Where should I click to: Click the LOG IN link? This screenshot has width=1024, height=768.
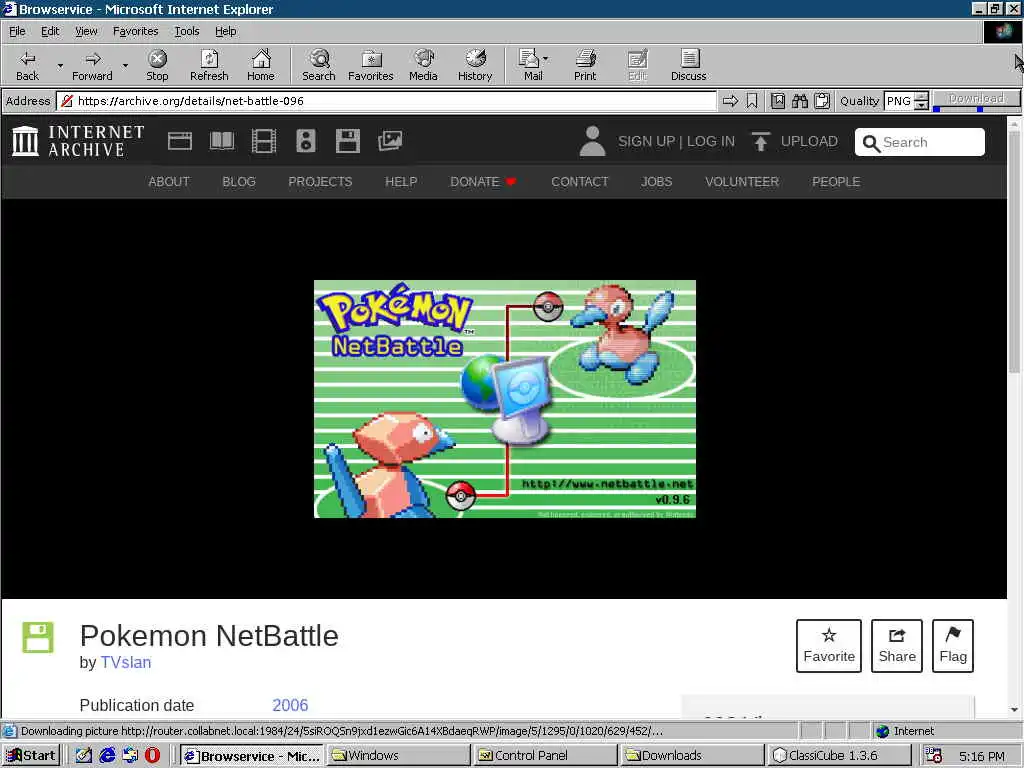point(711,142)
